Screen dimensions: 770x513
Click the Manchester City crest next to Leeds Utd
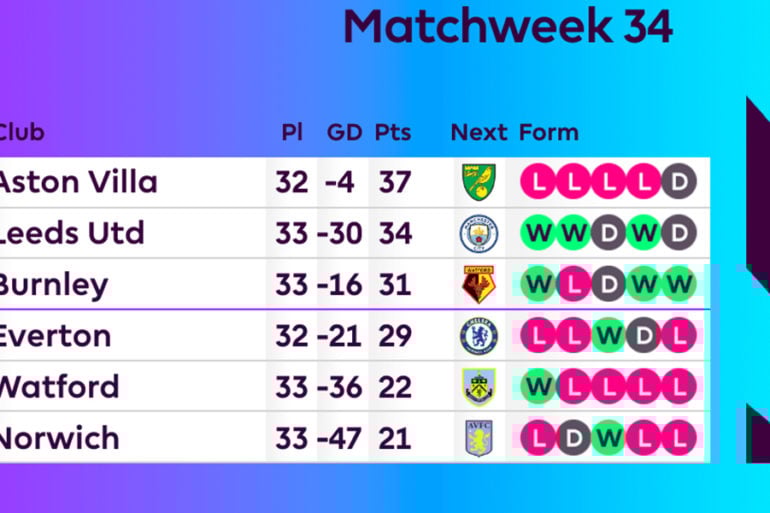(479, 233)
